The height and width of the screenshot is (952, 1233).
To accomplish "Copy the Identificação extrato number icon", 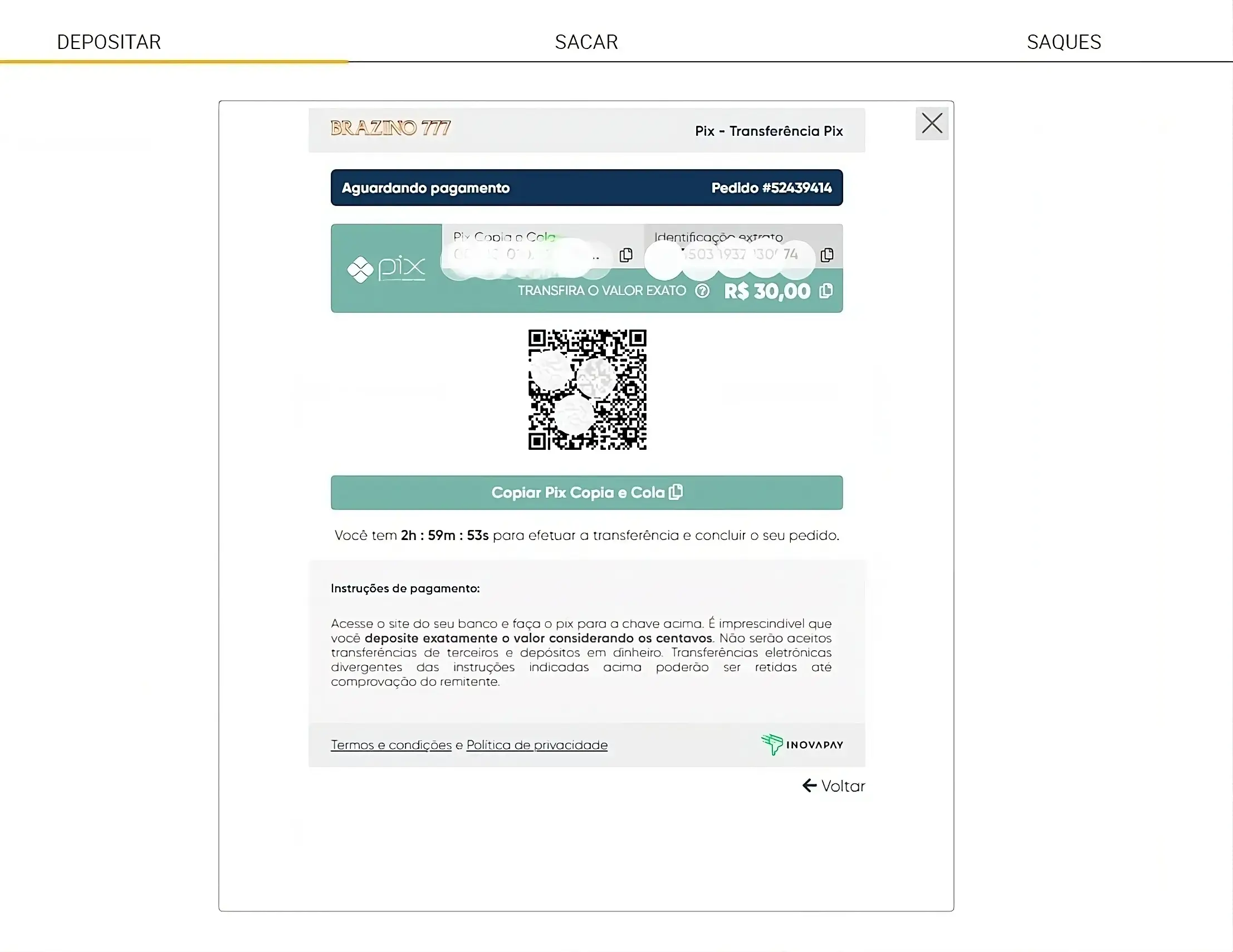I will coord(827,255).
